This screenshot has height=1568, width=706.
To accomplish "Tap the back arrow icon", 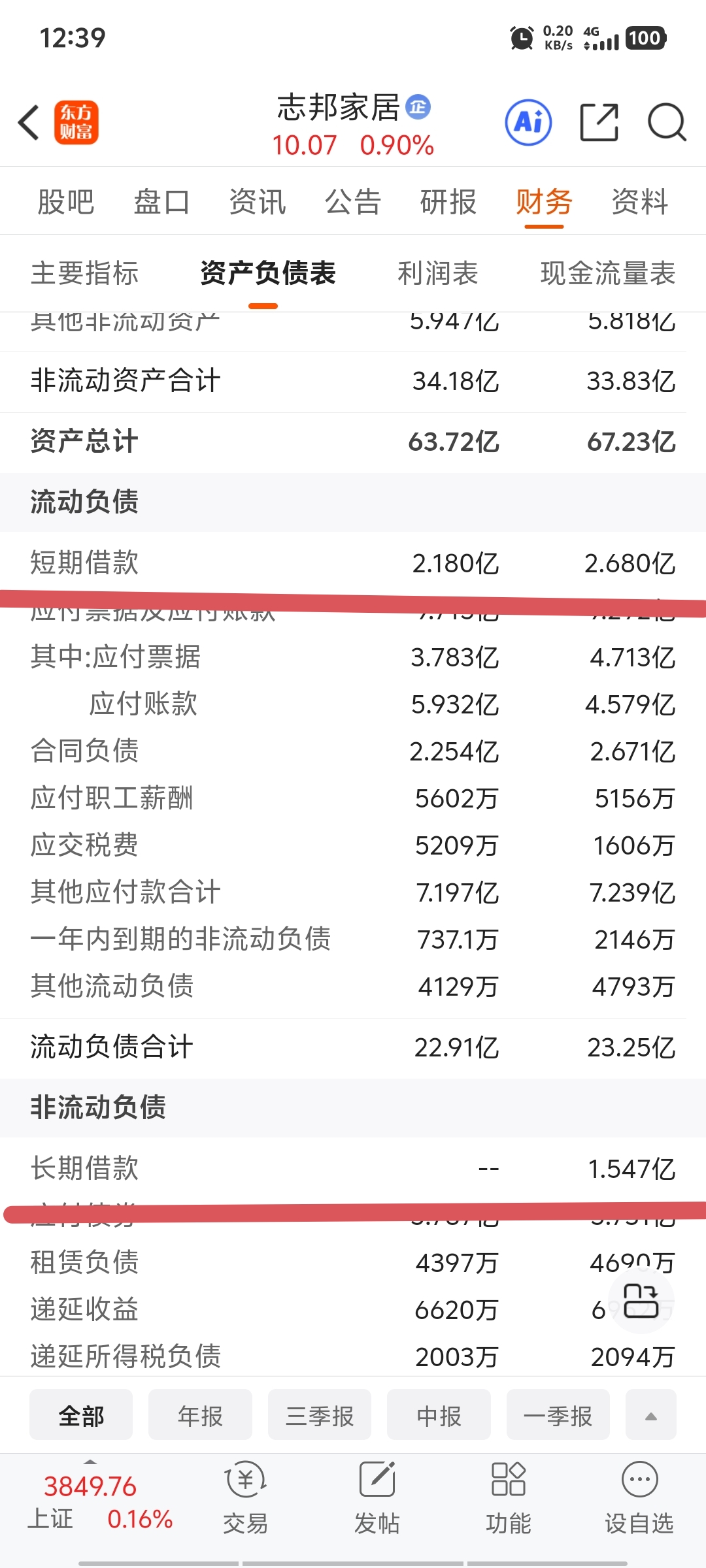I will point(29,122).
